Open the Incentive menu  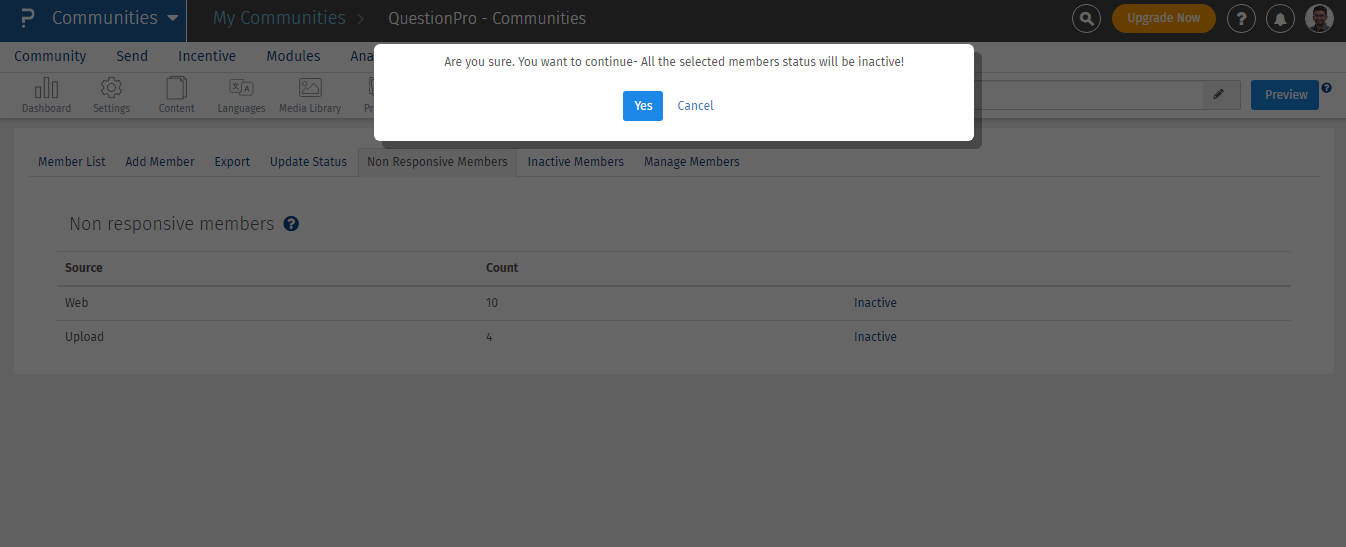tap(207, 56)
